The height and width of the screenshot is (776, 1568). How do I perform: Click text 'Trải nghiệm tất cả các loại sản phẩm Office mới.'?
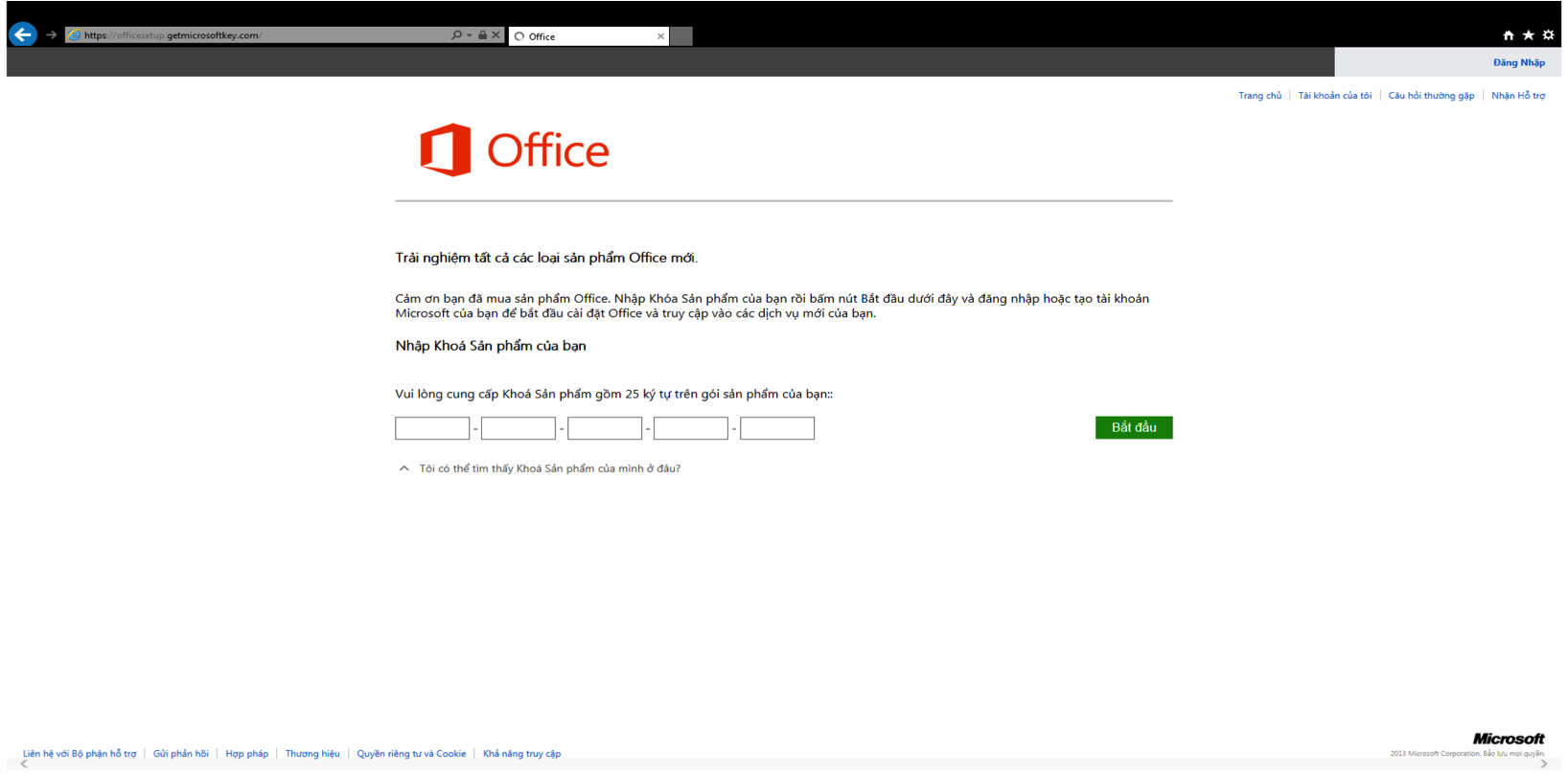tap(546, 258)
